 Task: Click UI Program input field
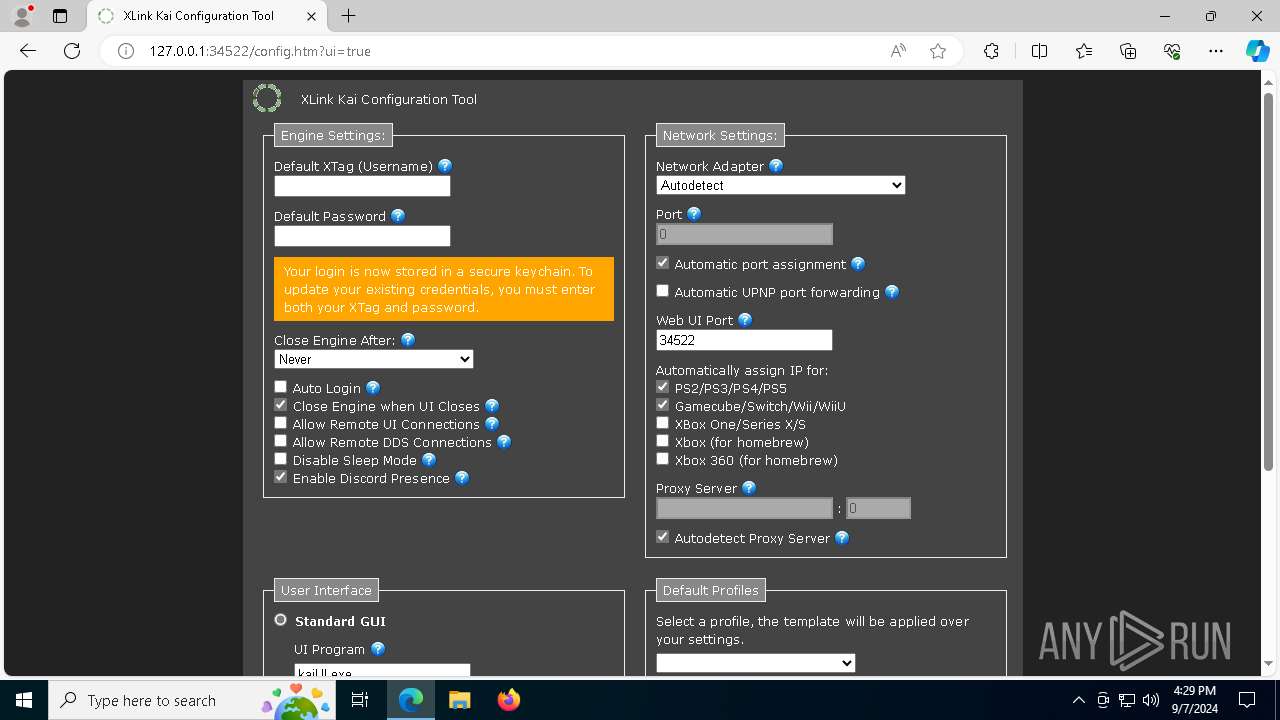coord(382,671)
